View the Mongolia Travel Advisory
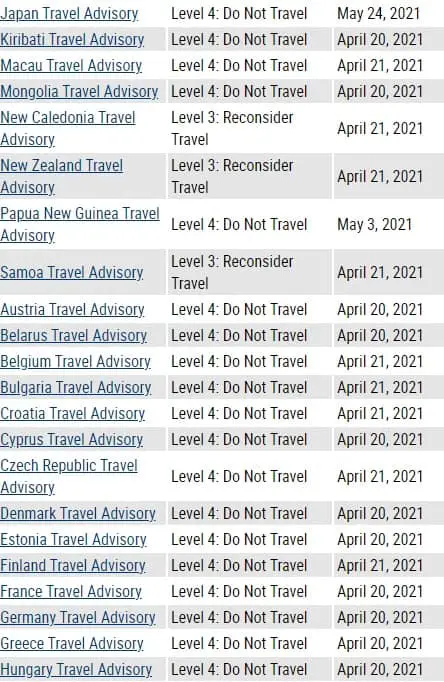The image size is (444, 682). coord(79,92)
